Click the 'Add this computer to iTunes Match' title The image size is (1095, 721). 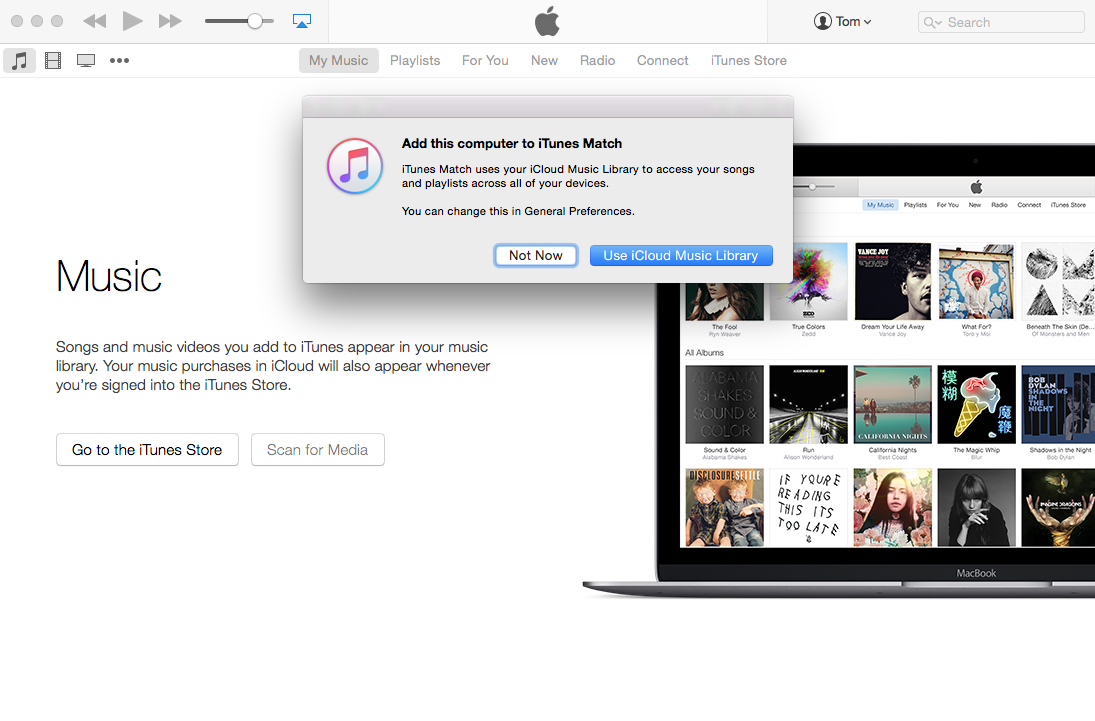pyautogui.click(x=512, y=143)
